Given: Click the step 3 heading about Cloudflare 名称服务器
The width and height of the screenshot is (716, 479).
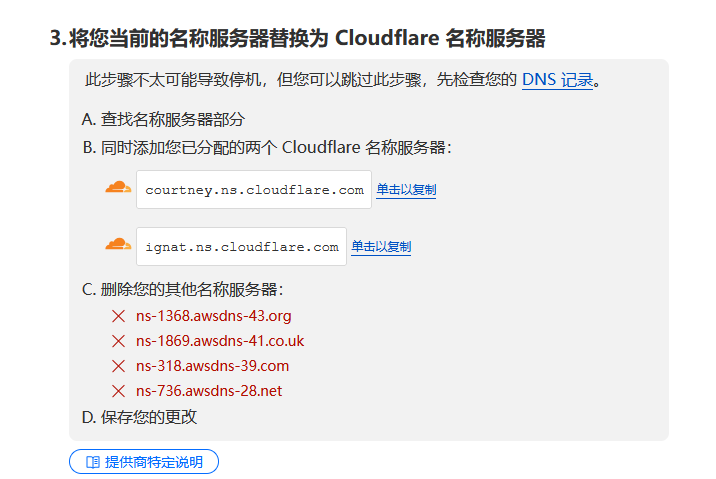Looking at the screenshot, I should point(298,38).
